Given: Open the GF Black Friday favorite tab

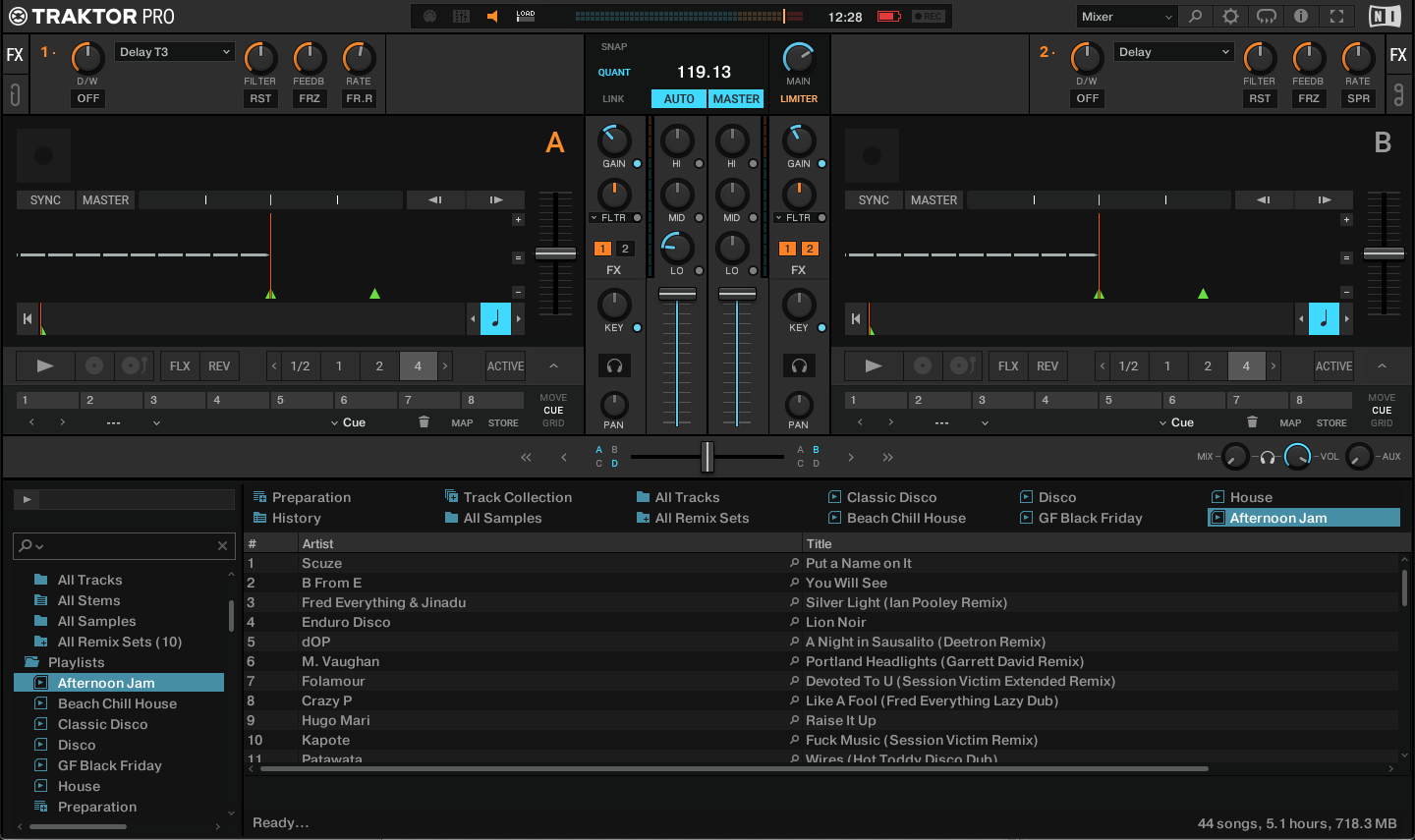Looking at the screenshot, I should click(x=1081, y=518).
